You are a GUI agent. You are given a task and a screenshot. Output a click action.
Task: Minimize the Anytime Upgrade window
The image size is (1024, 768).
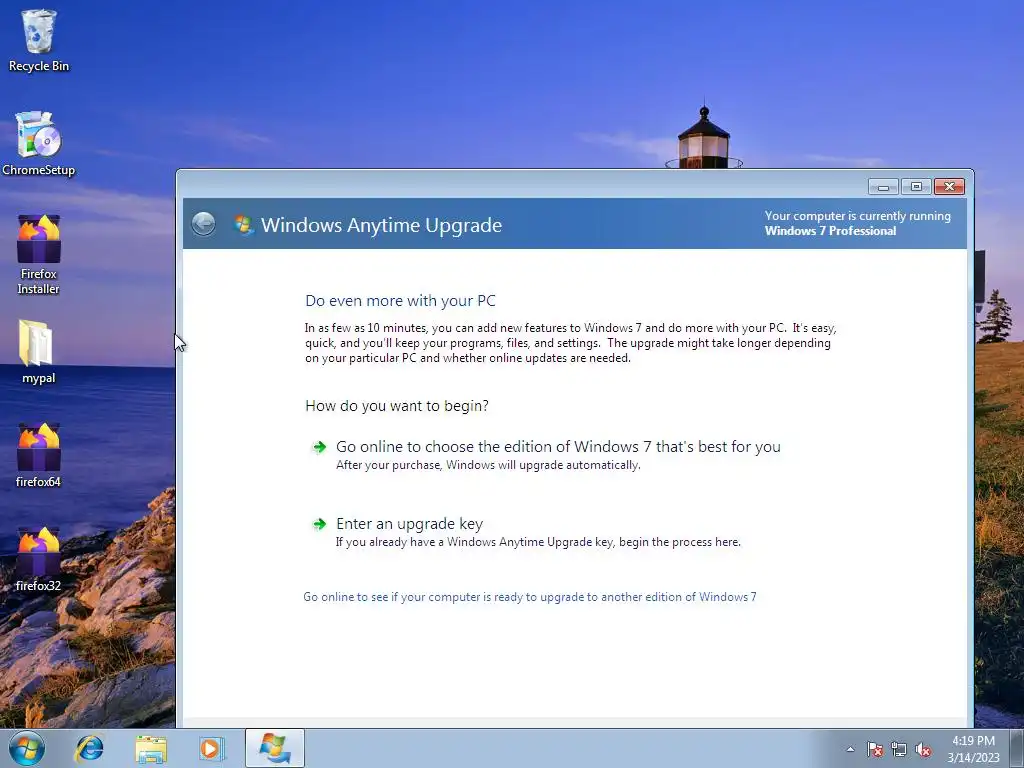883,187
